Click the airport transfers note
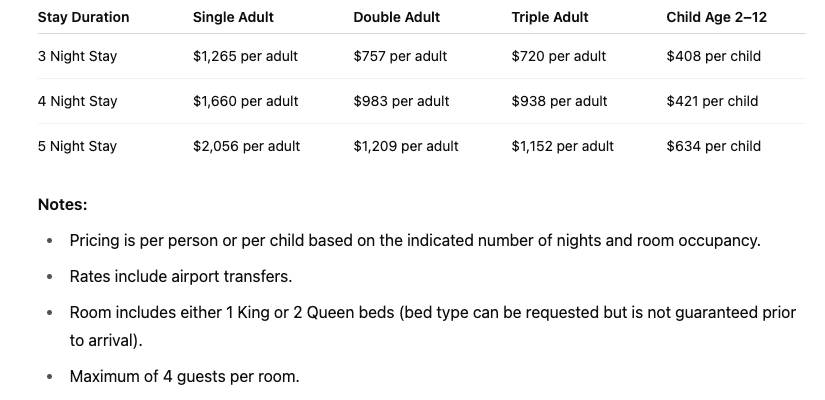825x400 pixels. click(x=180, y=276)
